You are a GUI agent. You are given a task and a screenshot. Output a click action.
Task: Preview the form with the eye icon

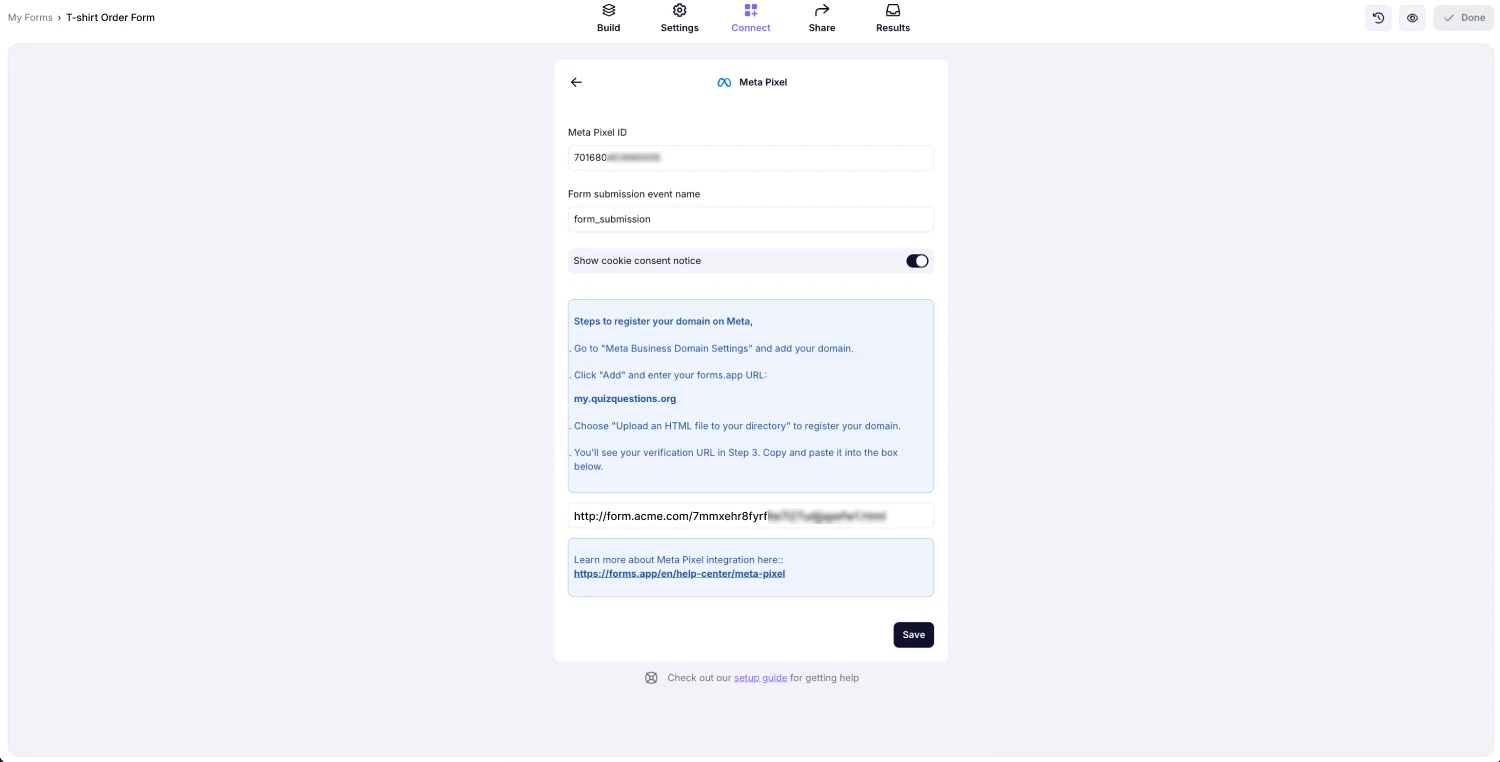click(1412, 17)
